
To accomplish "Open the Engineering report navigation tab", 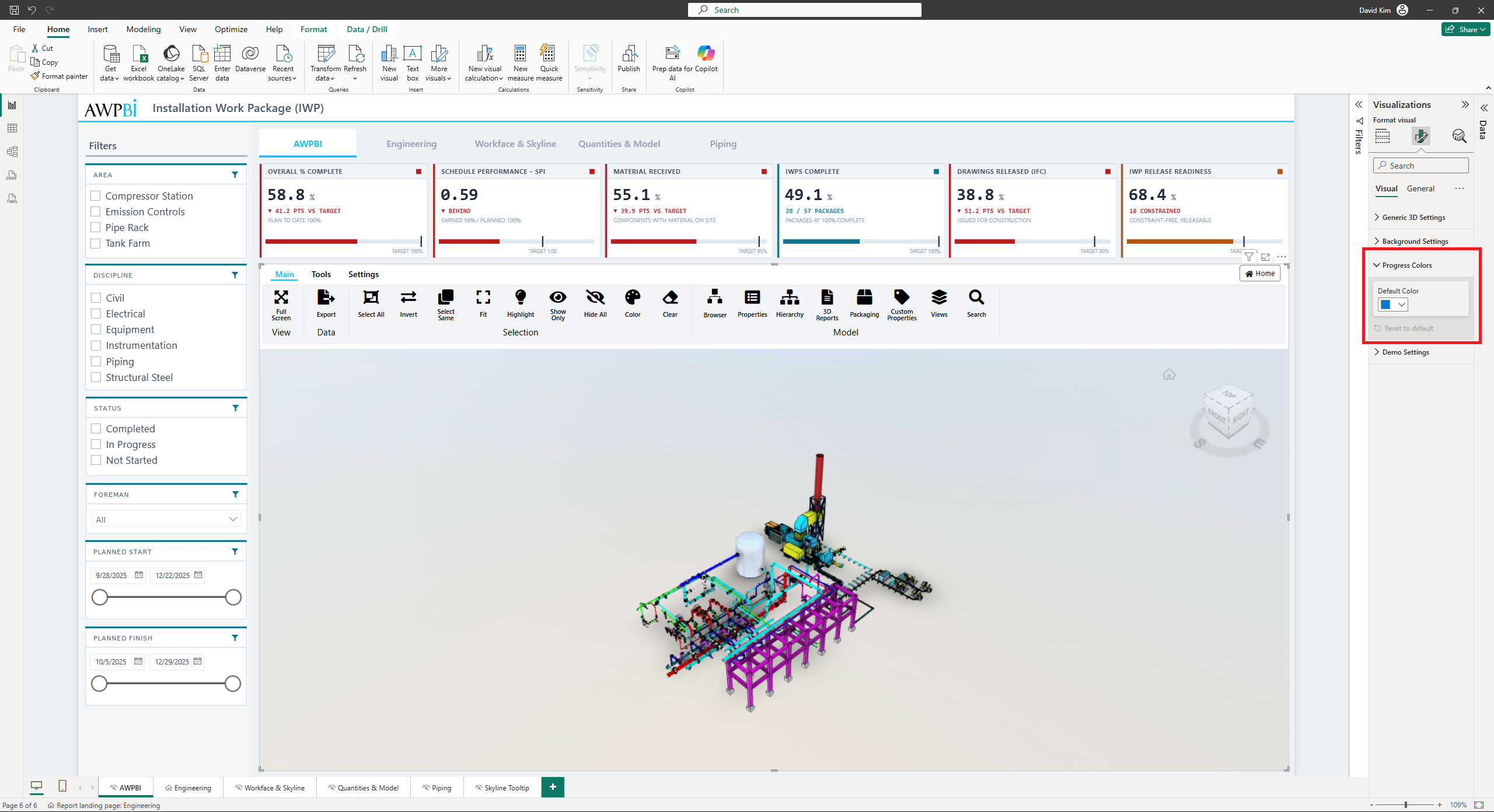I will 411,143.
